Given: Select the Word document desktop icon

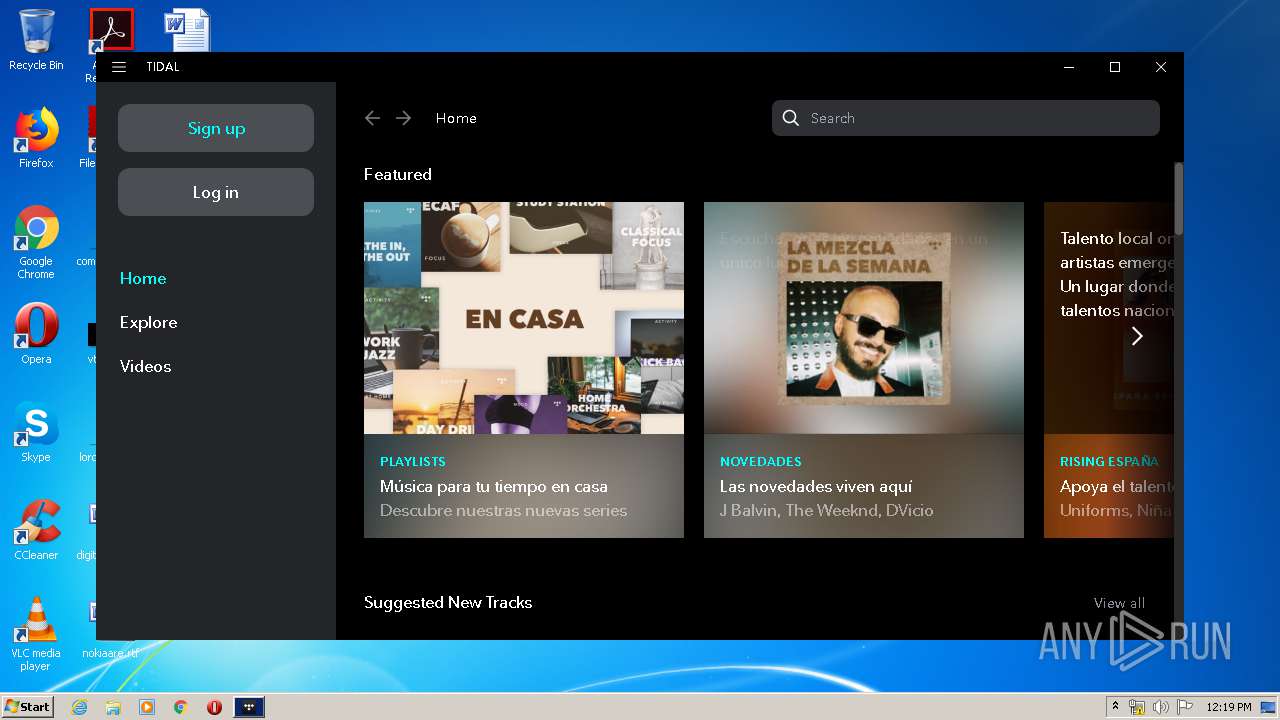Looking at the screenshot, I should (188, 30).
